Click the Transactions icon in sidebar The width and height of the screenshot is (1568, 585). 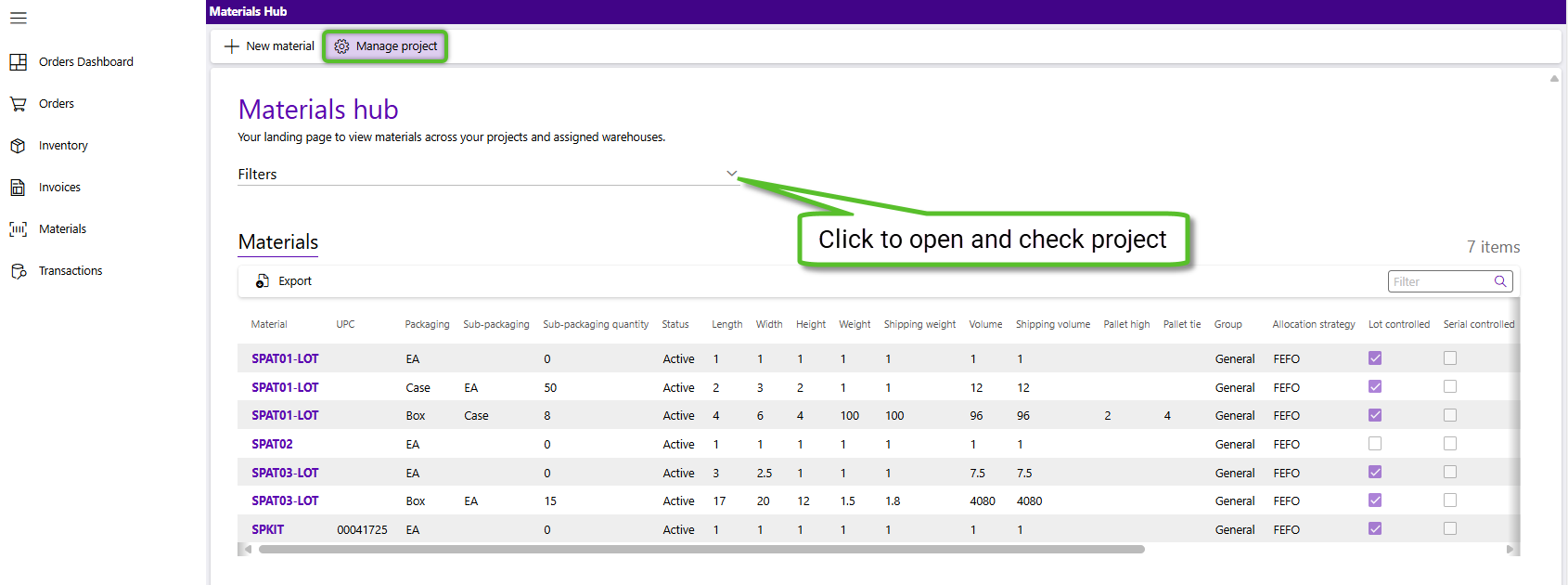19,271
